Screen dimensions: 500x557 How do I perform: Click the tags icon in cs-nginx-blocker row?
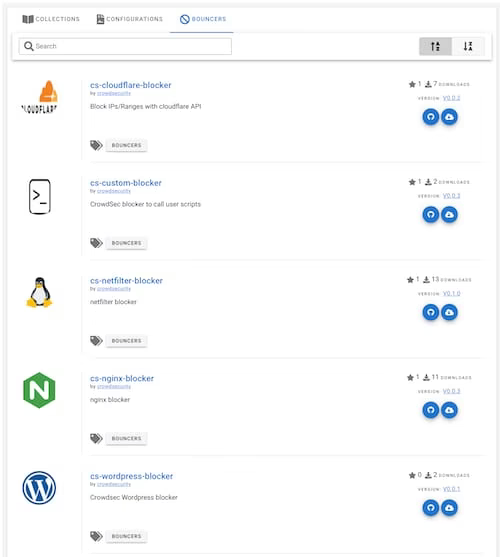click(96, 438)
